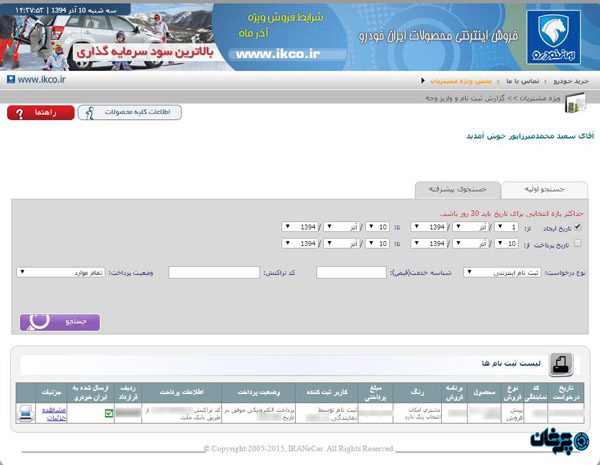The height and width of the screenshot is (465, 600).
Task: Click the printer icon in results row
Action: [x=25, y=413]
